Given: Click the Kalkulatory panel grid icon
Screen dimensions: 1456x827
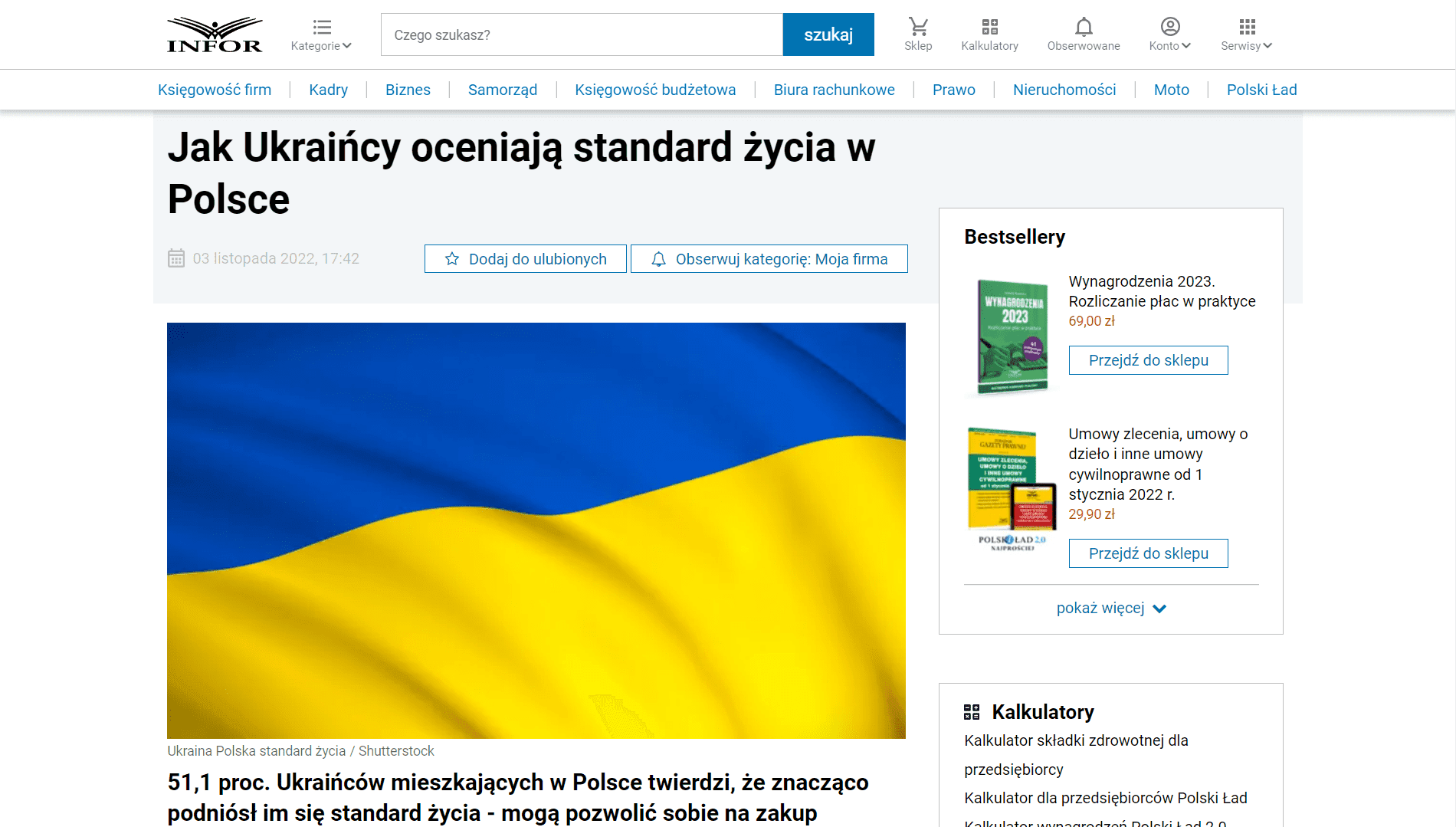Looking at the screenshot, I should [972, 712].
